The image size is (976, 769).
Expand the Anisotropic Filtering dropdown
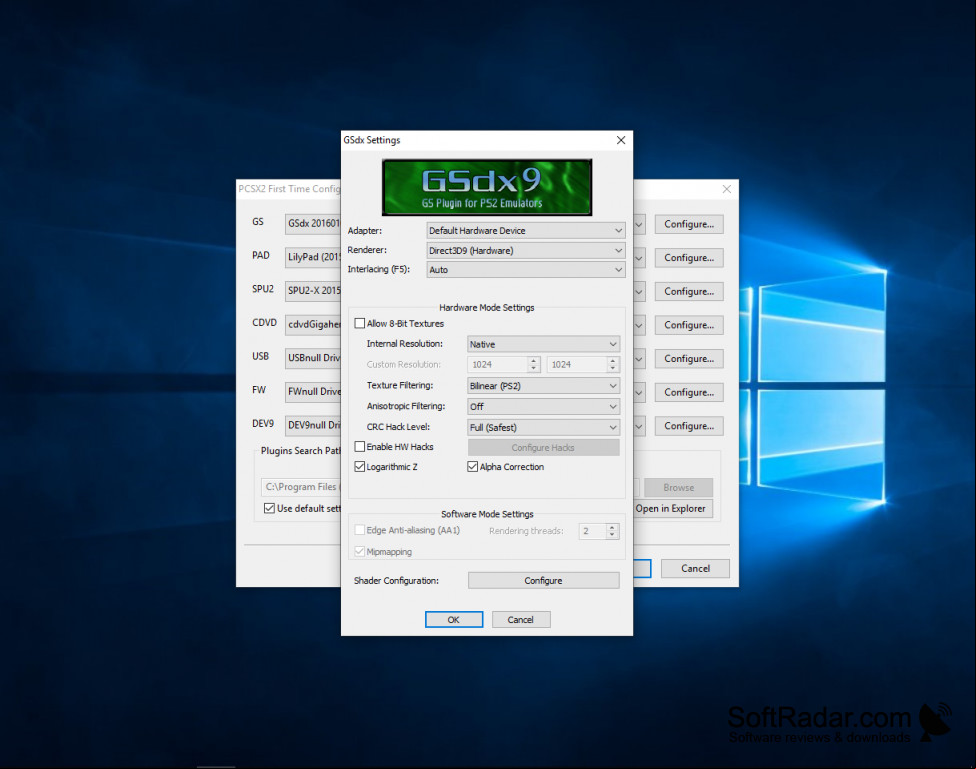pyautogui.click(x=543, y=406)
